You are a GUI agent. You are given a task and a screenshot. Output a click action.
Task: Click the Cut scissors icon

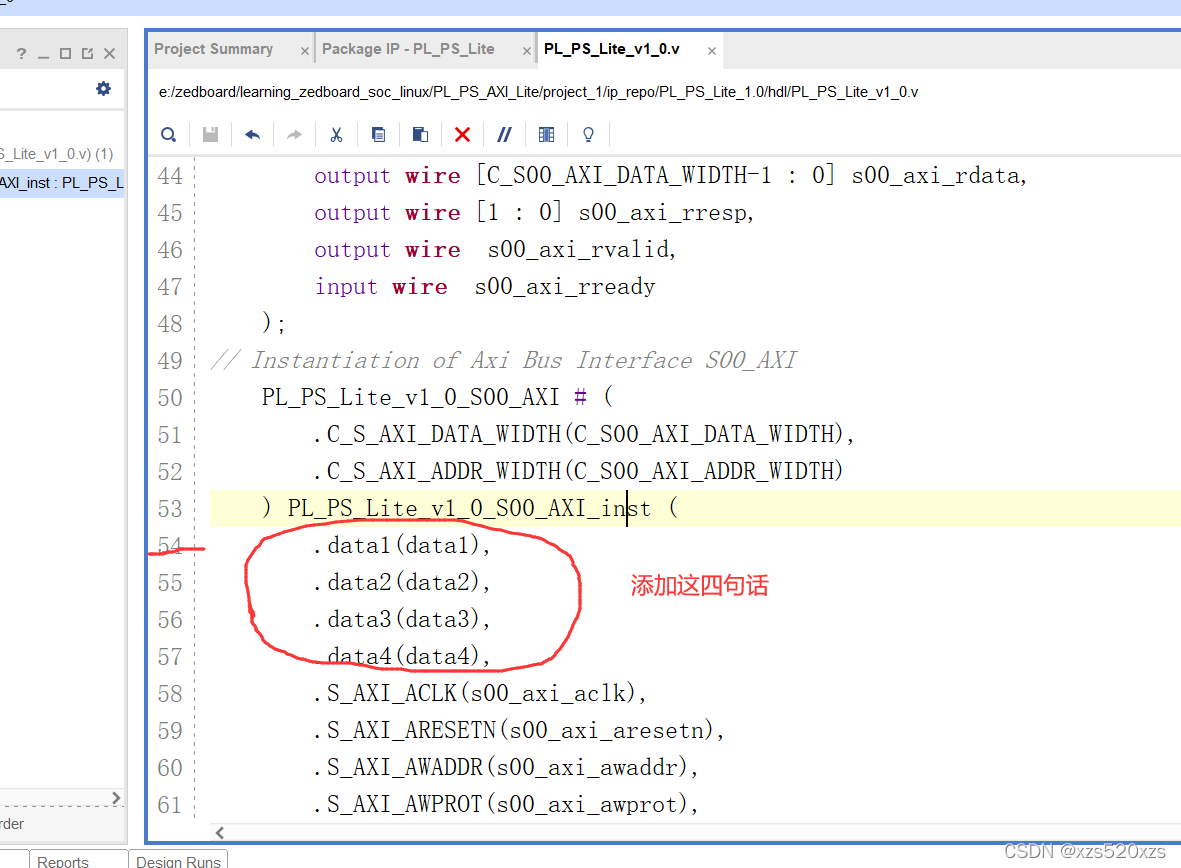336,135
